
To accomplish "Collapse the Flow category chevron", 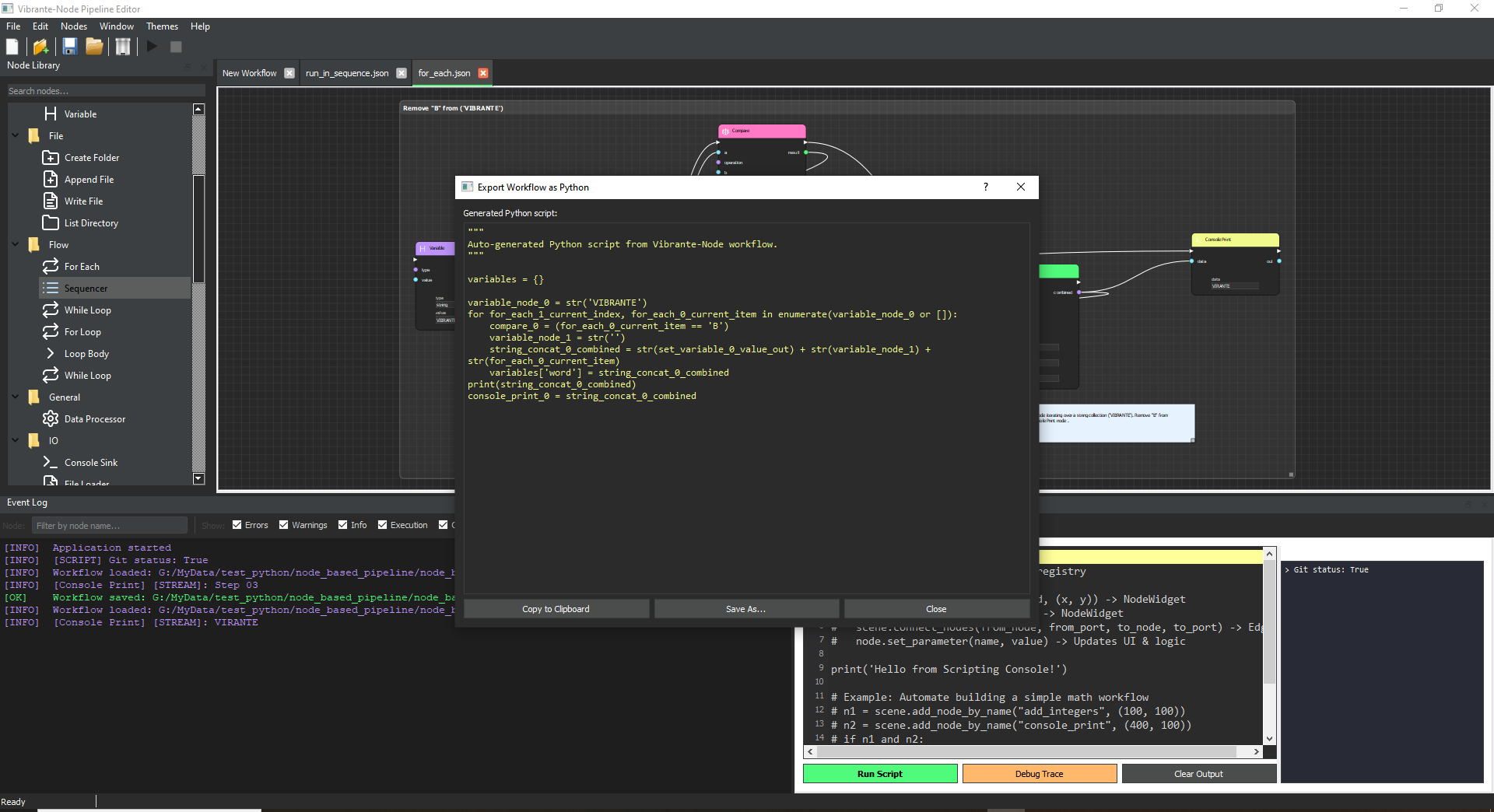I will (x=16, y=244).
